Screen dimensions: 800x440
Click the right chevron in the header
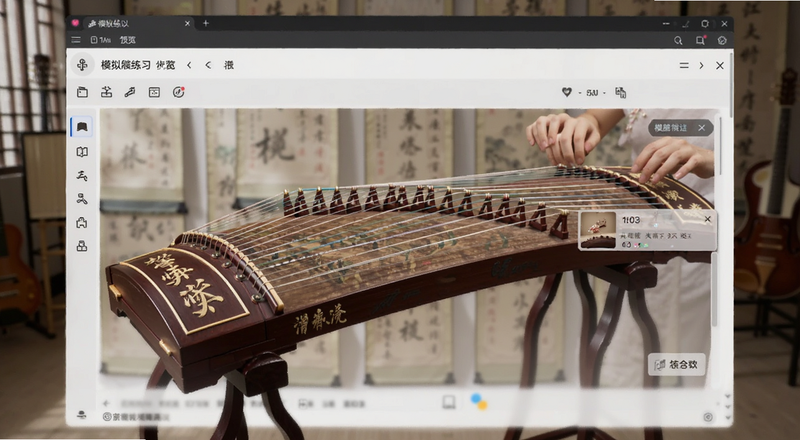click(x=702, y=65)
